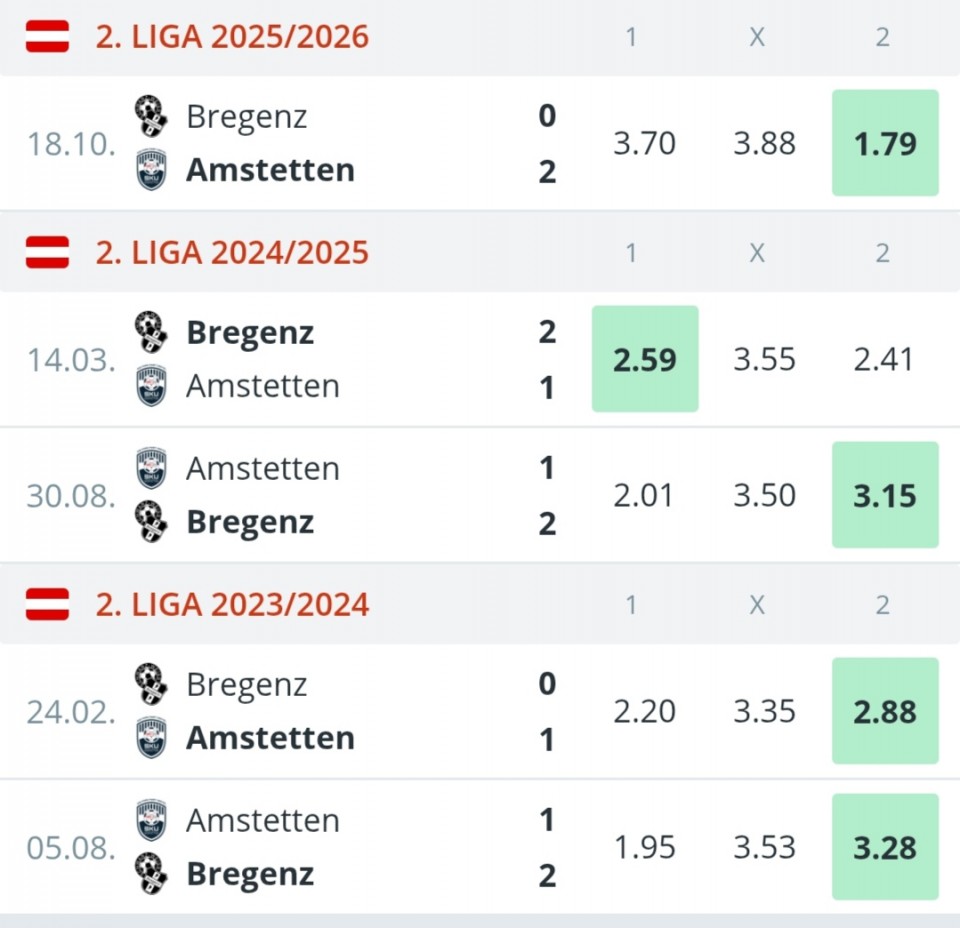The image size is (960, 928).
Task: Click Bregenz logo in the 14.03. match
Action: [x=151, y=332]
